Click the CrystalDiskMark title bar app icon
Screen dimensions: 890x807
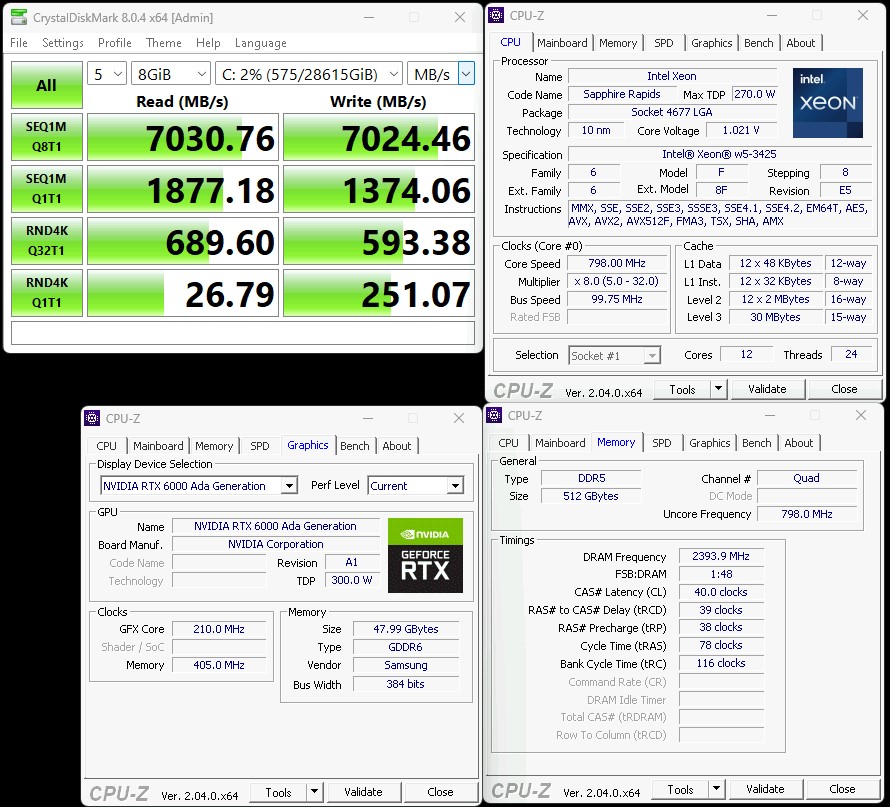tap(19, 17)
